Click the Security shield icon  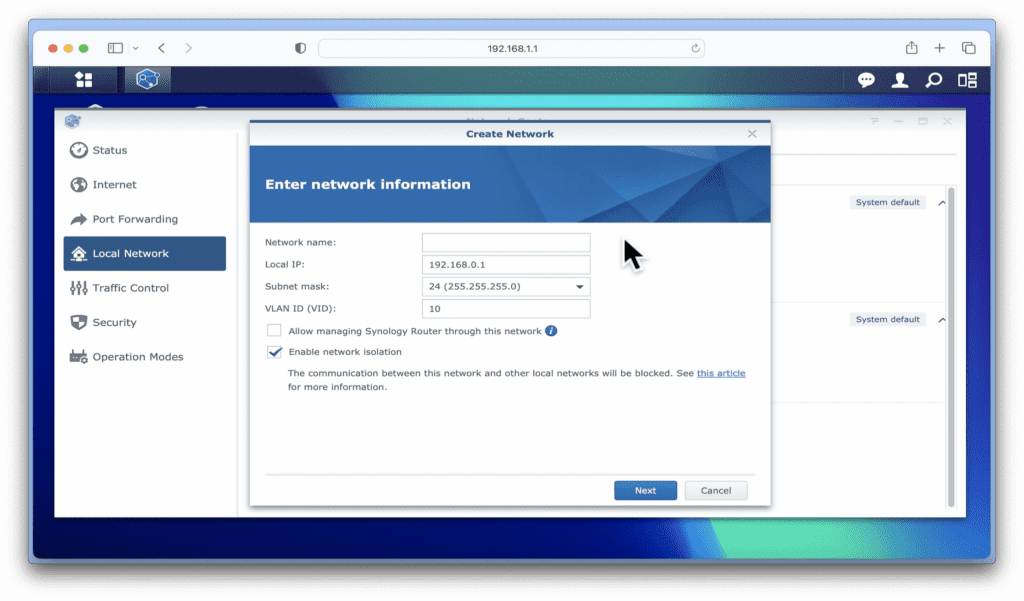click(x=79, y=323)
